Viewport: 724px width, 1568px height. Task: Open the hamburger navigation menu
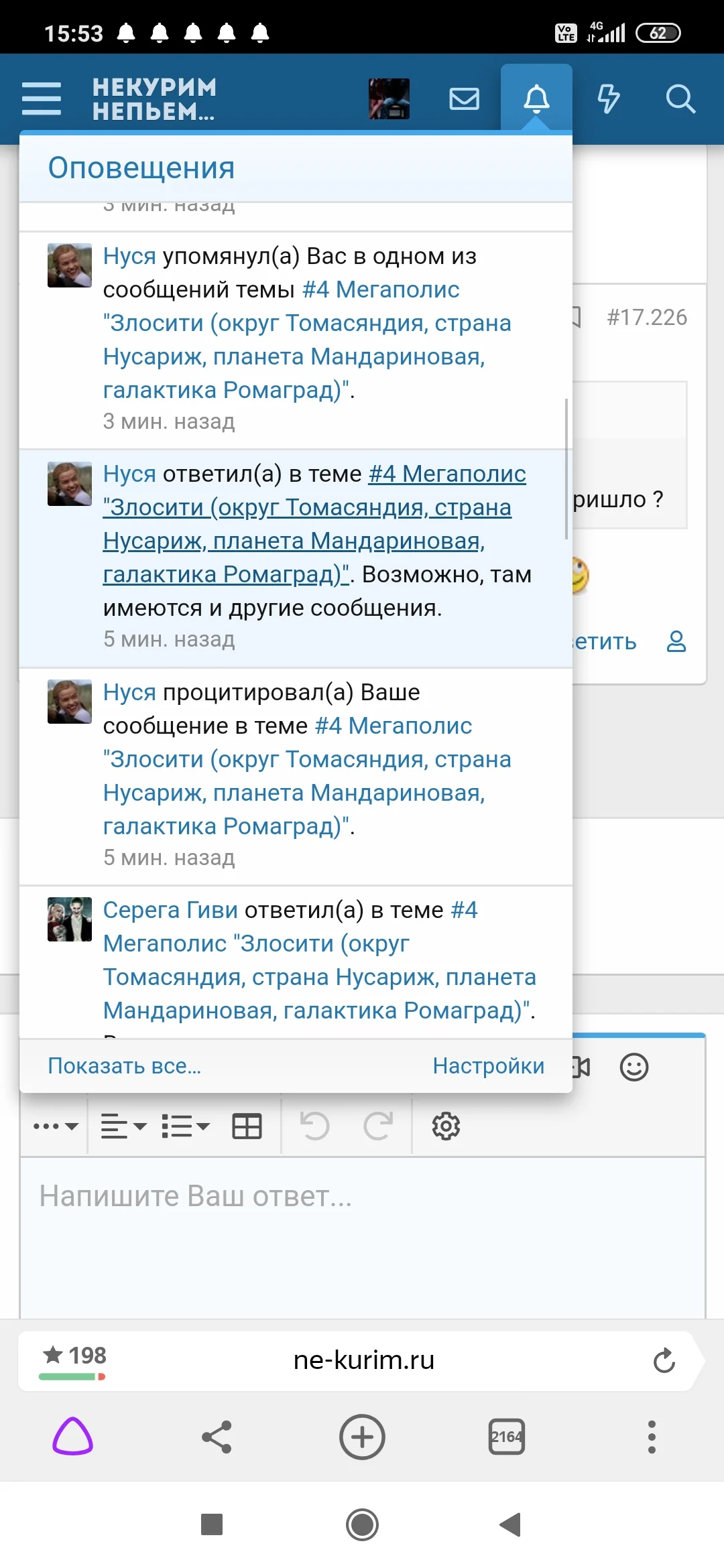click(x=42, y=99)
